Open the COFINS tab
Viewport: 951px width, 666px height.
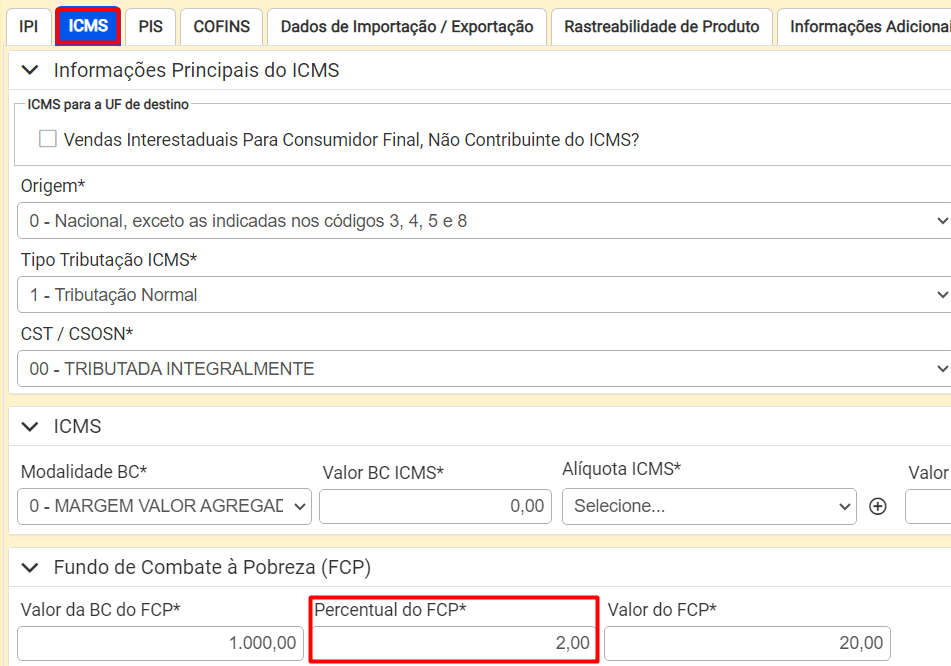point(221,27)
